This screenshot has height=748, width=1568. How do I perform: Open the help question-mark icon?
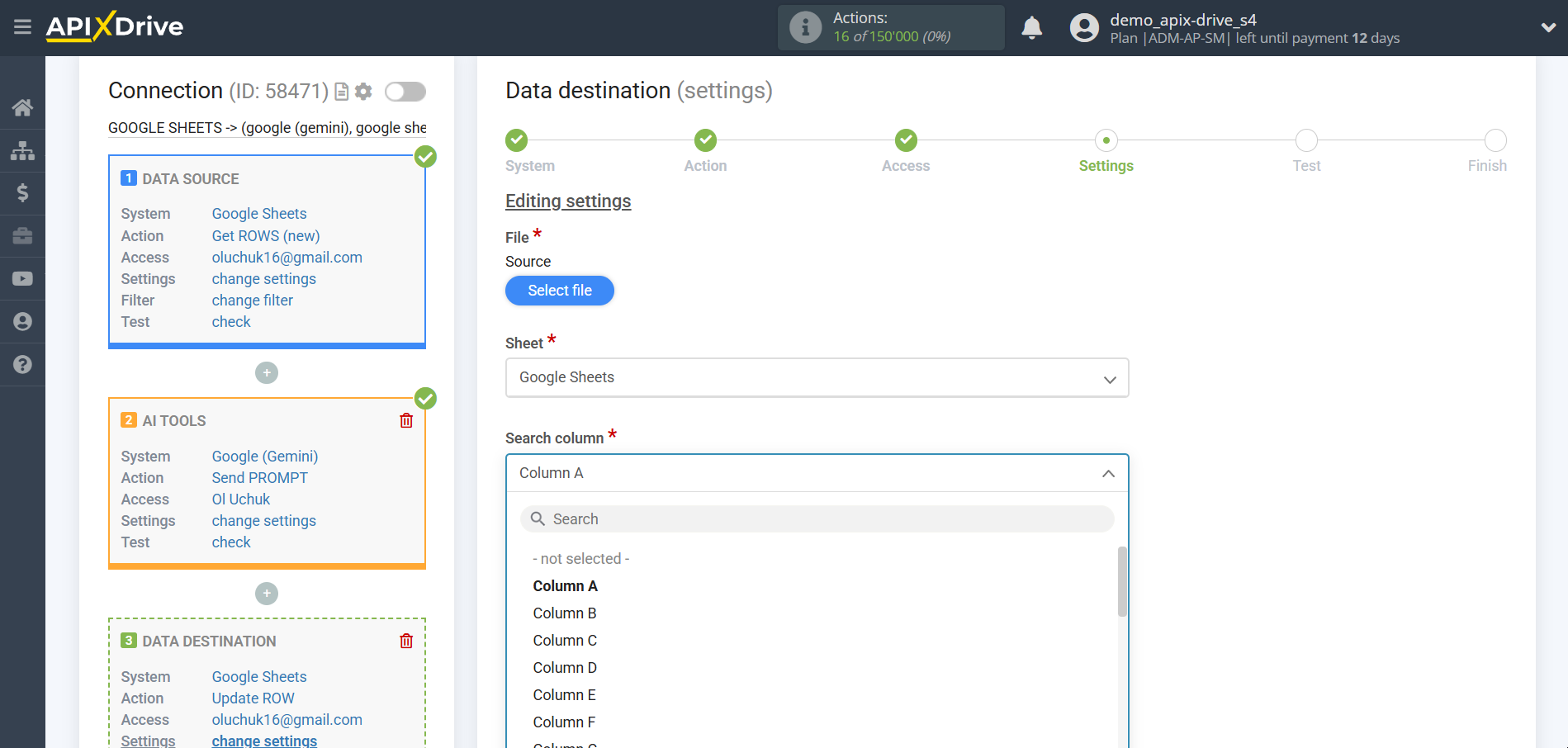(22, 364)
